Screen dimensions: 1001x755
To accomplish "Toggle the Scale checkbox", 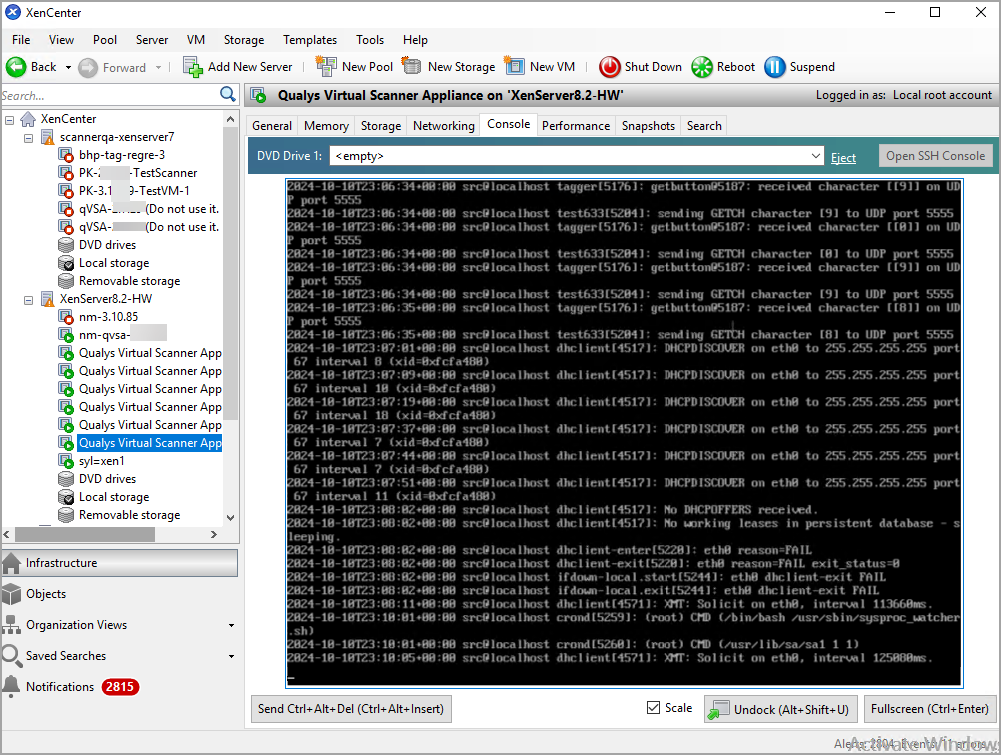I will coord(653,708).
